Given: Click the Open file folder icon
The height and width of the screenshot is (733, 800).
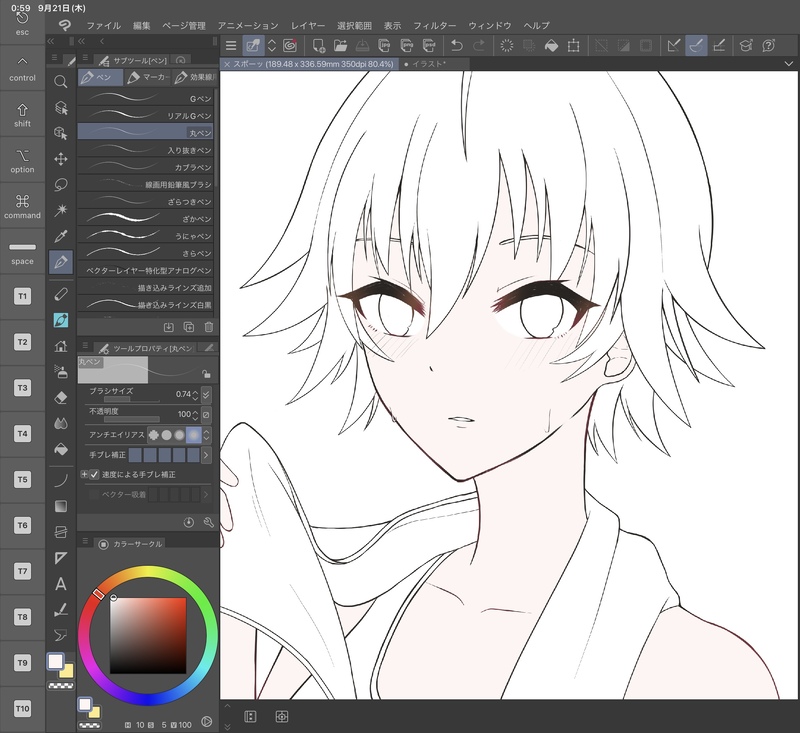Looking at the screenshot, I should pos(340,46).
